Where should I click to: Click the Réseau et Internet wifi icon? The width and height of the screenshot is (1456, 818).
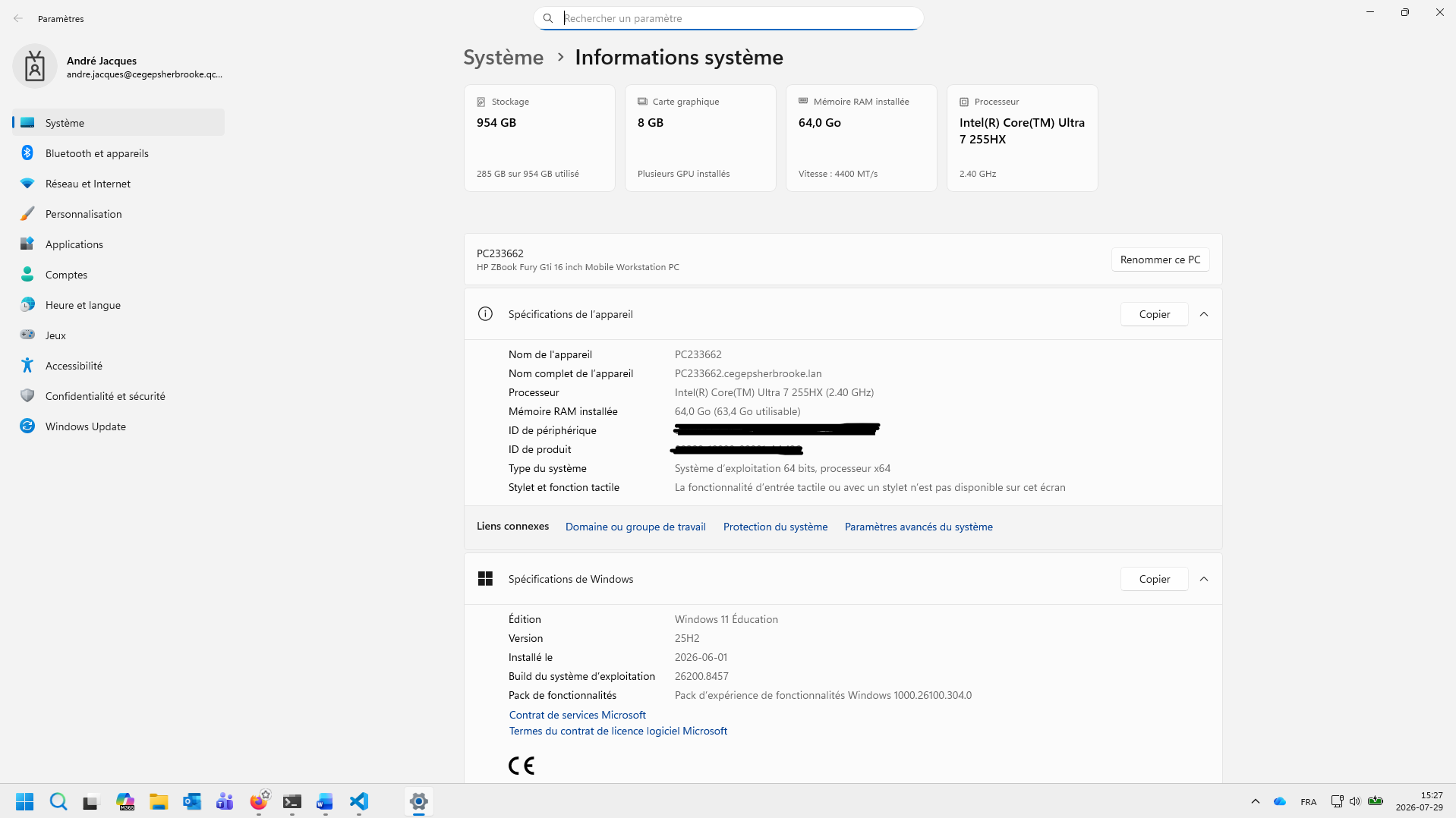27,183
